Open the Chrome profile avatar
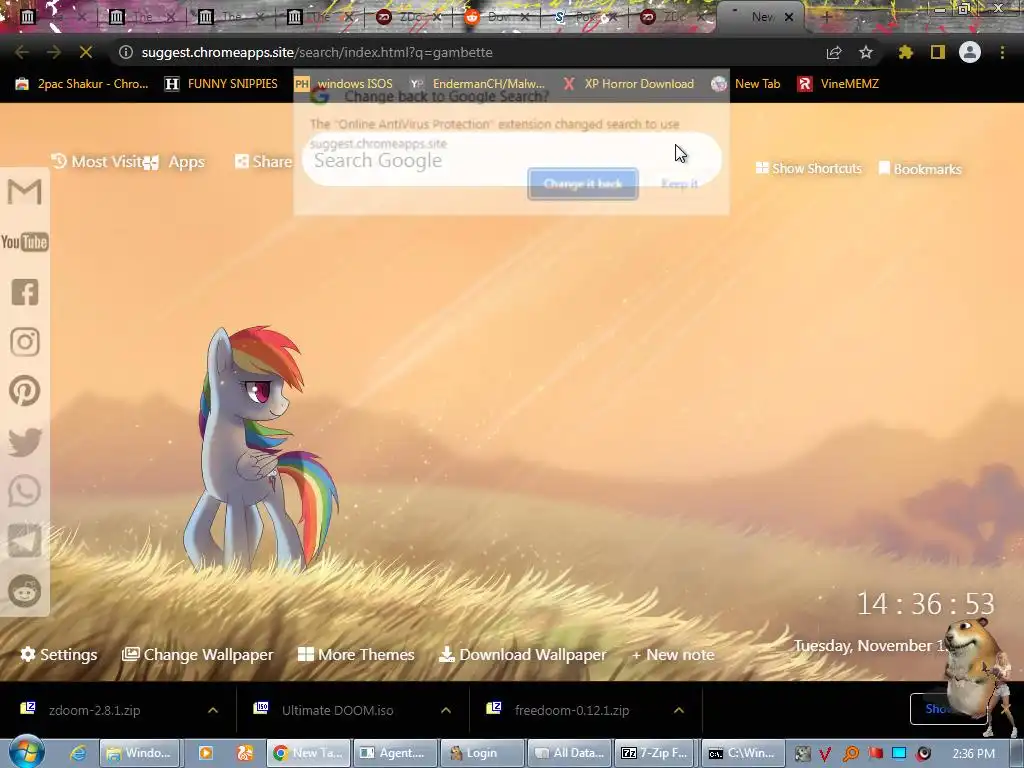 (970, 52)
